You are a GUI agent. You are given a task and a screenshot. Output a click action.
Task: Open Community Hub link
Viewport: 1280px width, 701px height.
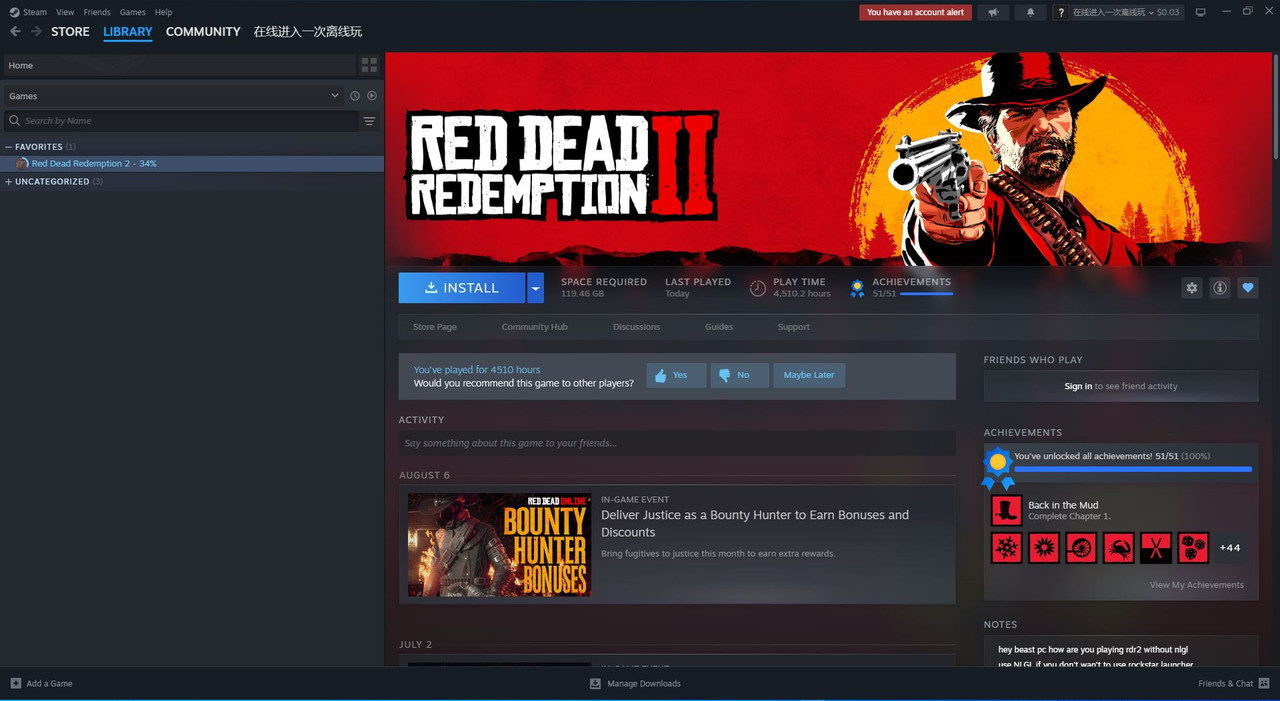coord(534,327)
